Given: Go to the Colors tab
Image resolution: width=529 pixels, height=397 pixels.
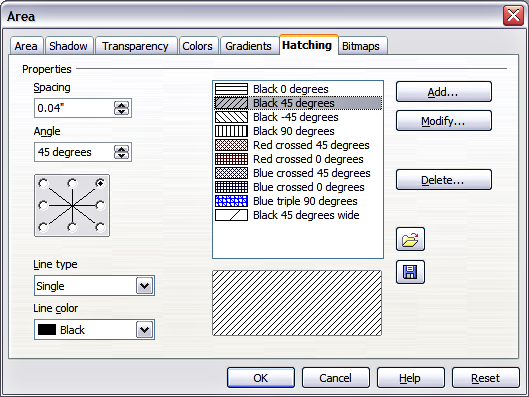Looking at the screenshot, I should point(198,46).
